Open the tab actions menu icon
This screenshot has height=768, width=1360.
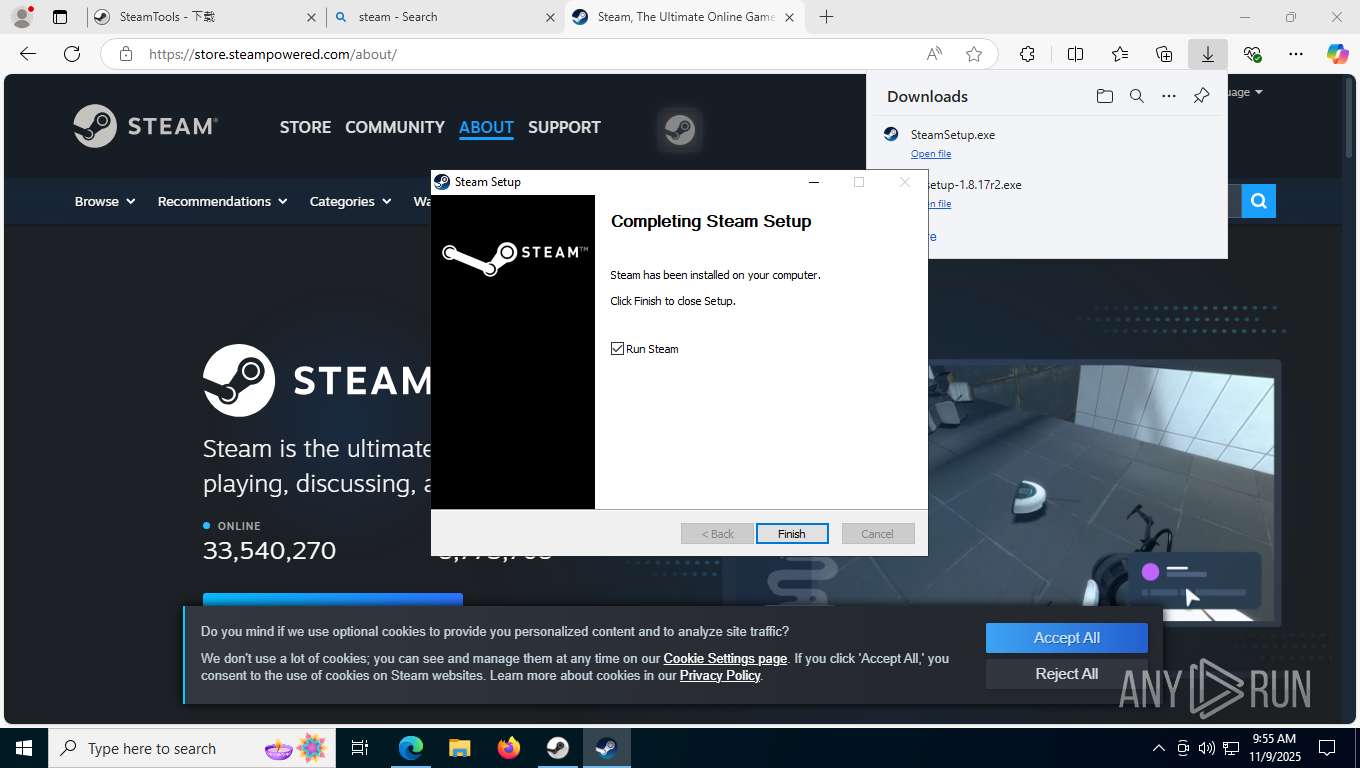(60, 17)
